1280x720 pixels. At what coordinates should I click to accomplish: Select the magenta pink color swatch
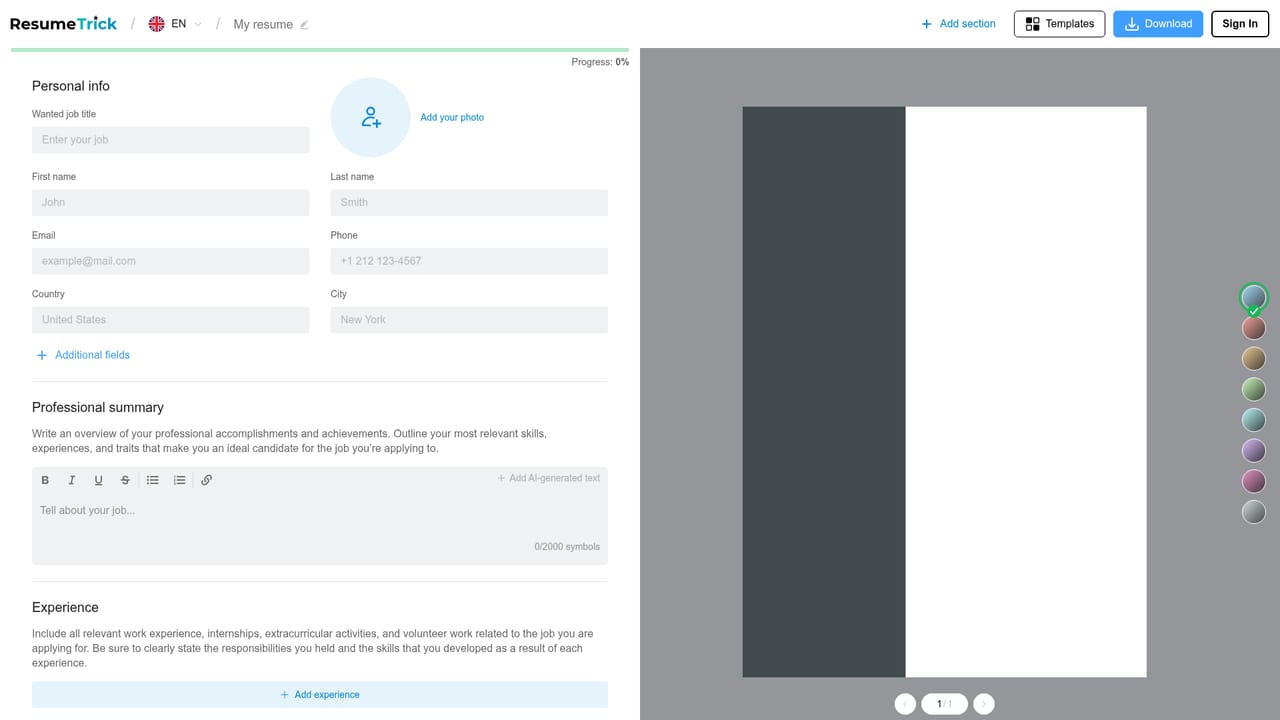(x=1254, y=481)
